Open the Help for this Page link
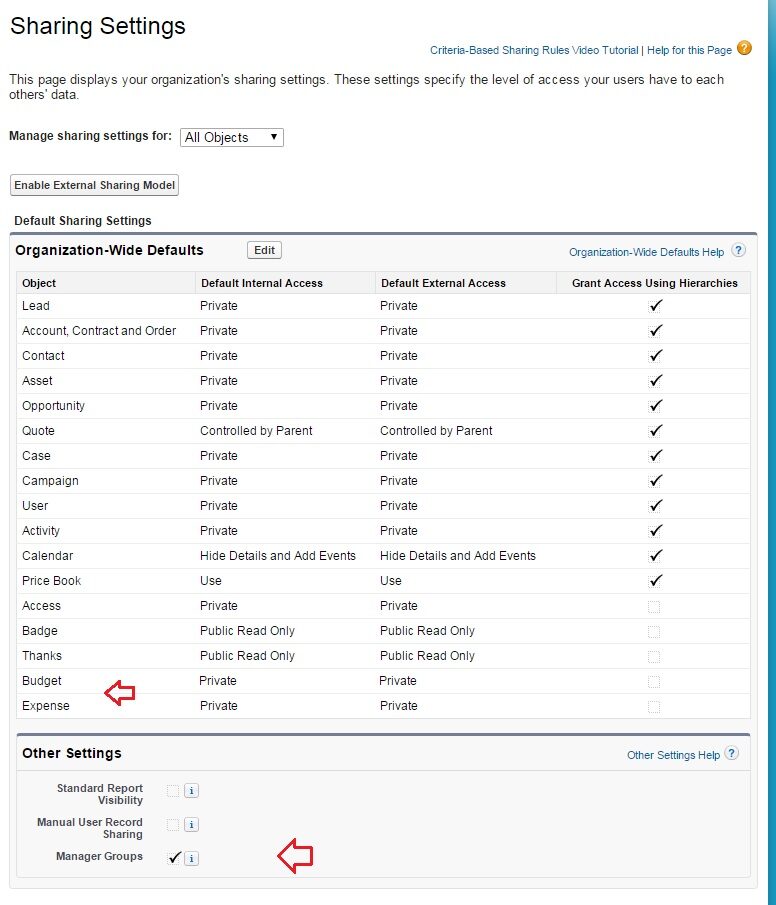Image resolution: width=776 pixels, height=905 pixels. click(x=689, y=50)
